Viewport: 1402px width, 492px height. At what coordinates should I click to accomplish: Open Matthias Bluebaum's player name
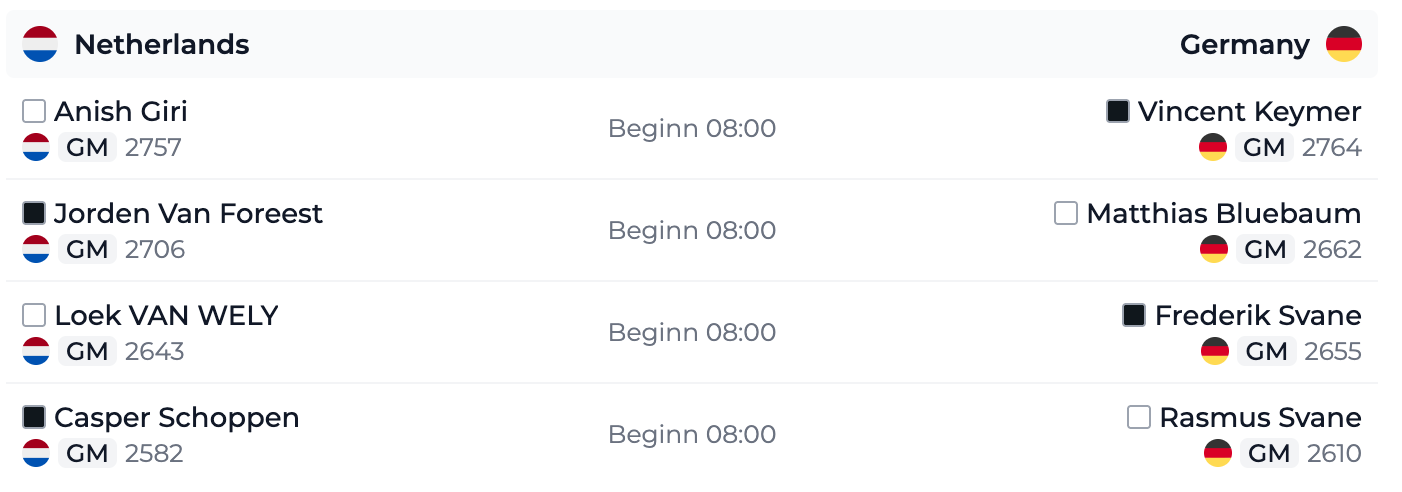click(1224, 213)
